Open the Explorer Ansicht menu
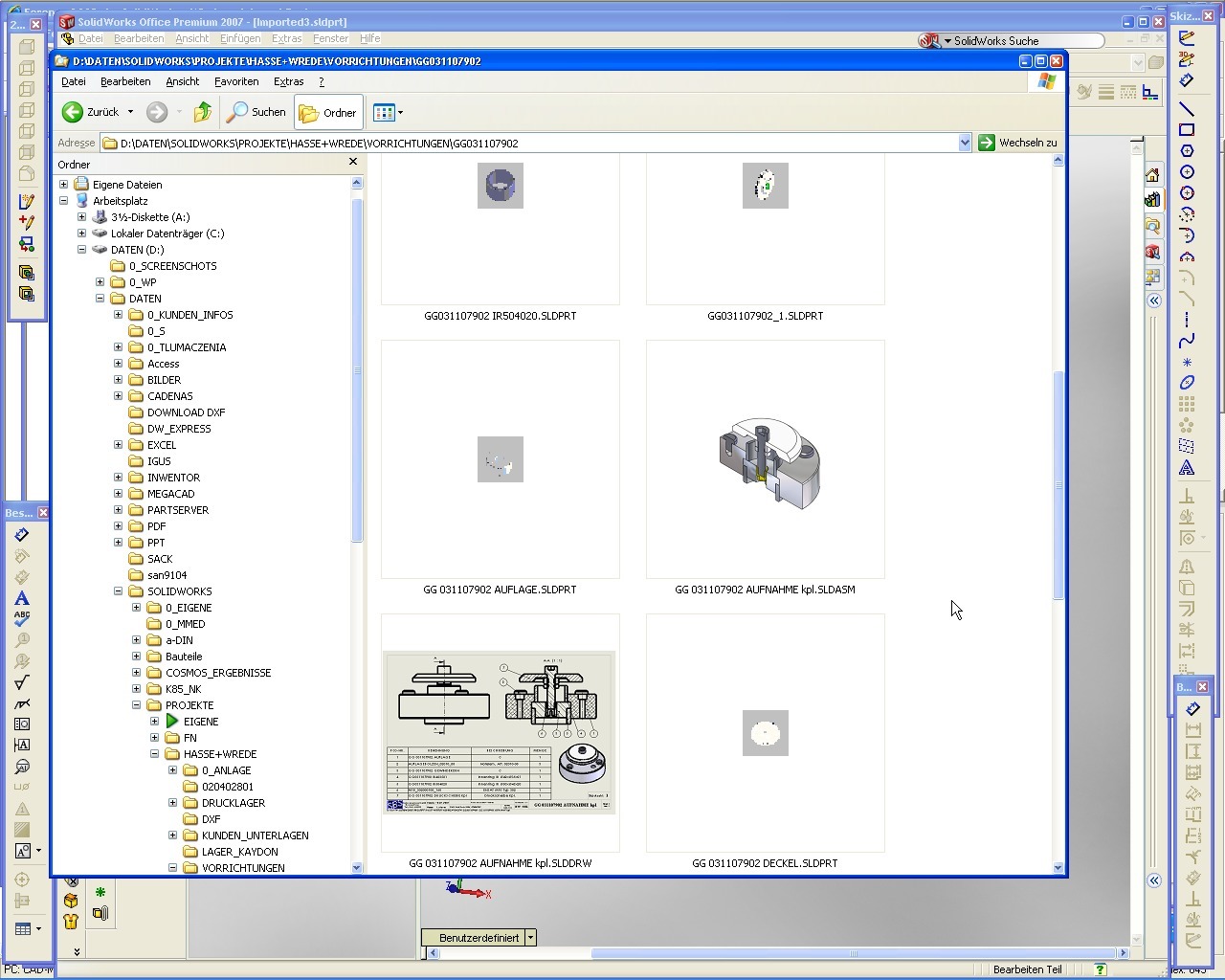Screen dimensions: 1225x980 [x=183, y=81]
